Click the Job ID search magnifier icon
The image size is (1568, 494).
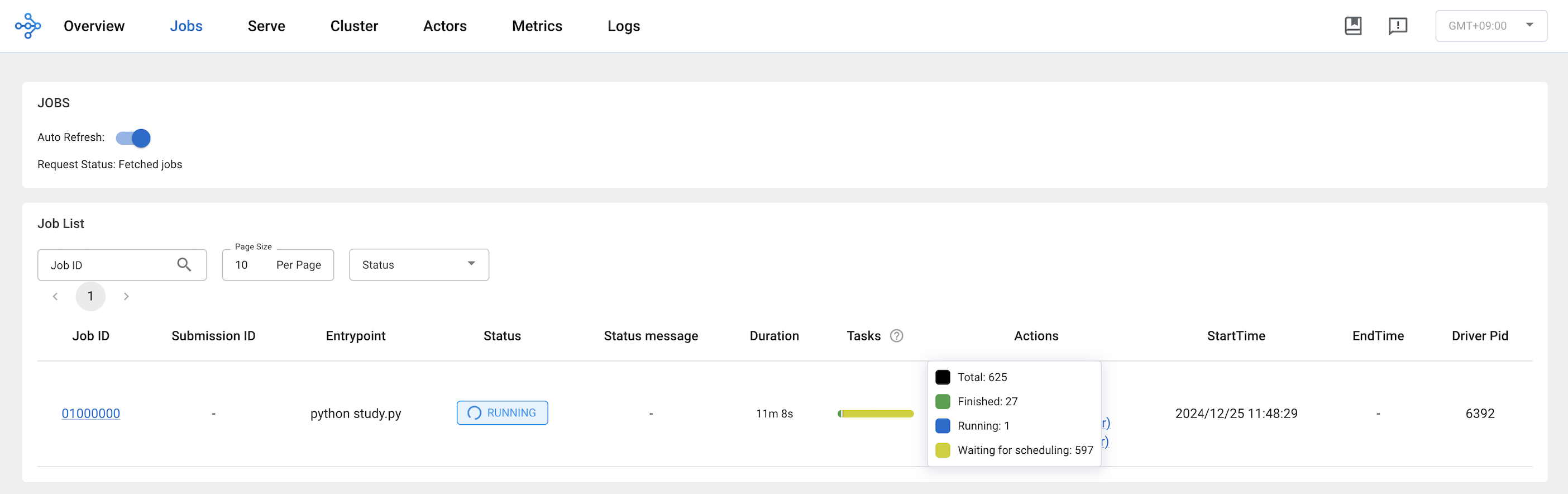pos(184,264)
